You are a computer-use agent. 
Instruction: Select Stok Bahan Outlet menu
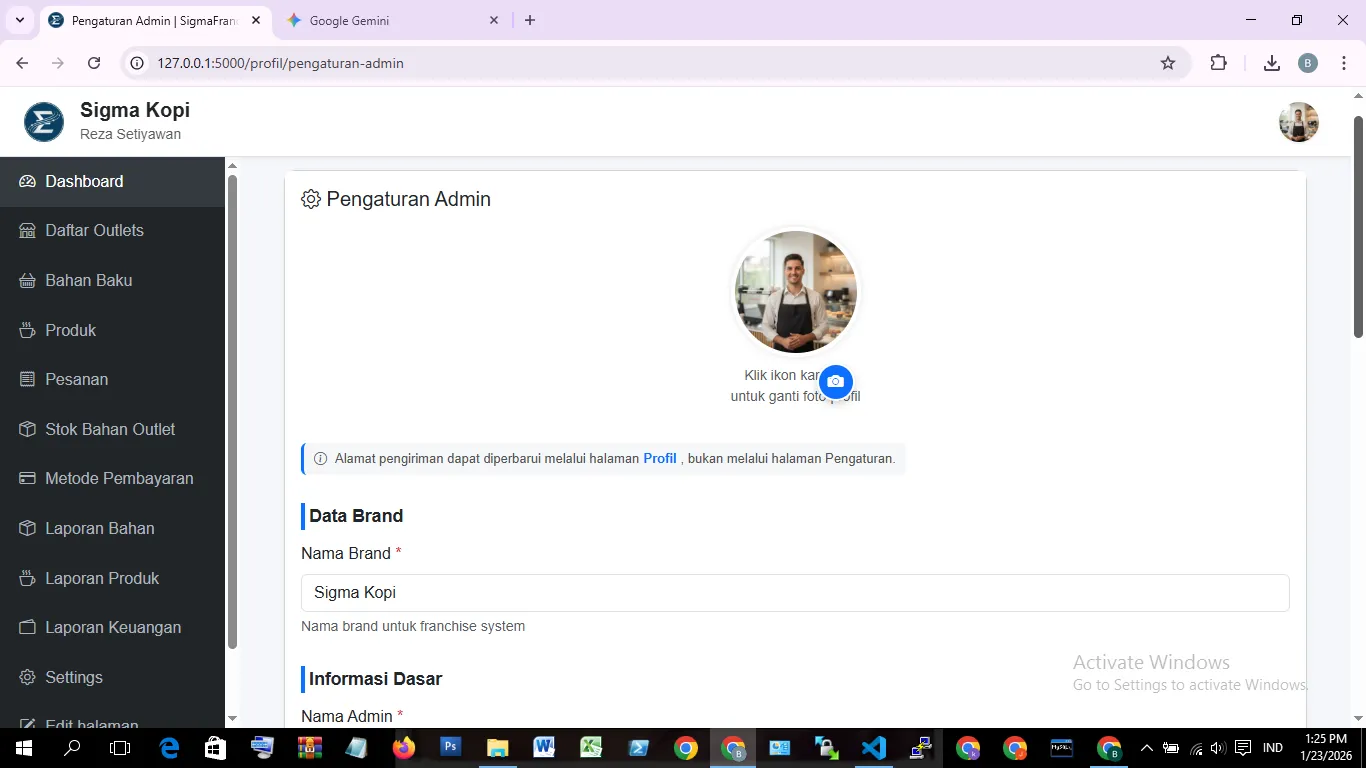pos(112,429)
